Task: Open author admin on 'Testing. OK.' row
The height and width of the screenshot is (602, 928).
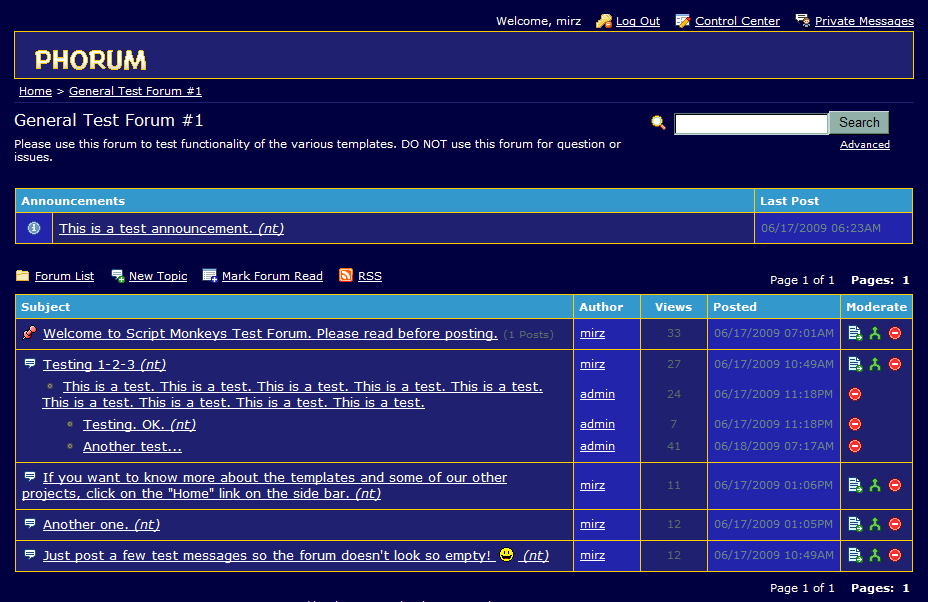Action: pos(597,424)
